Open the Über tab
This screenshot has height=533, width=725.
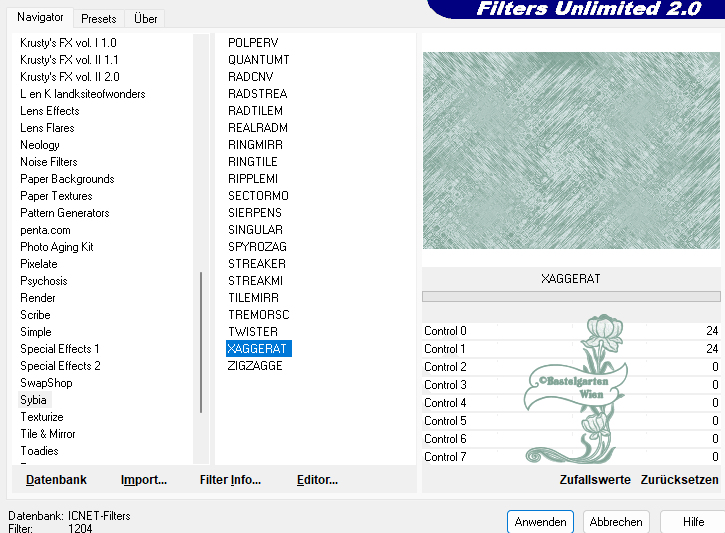click(x=145, y=19)
